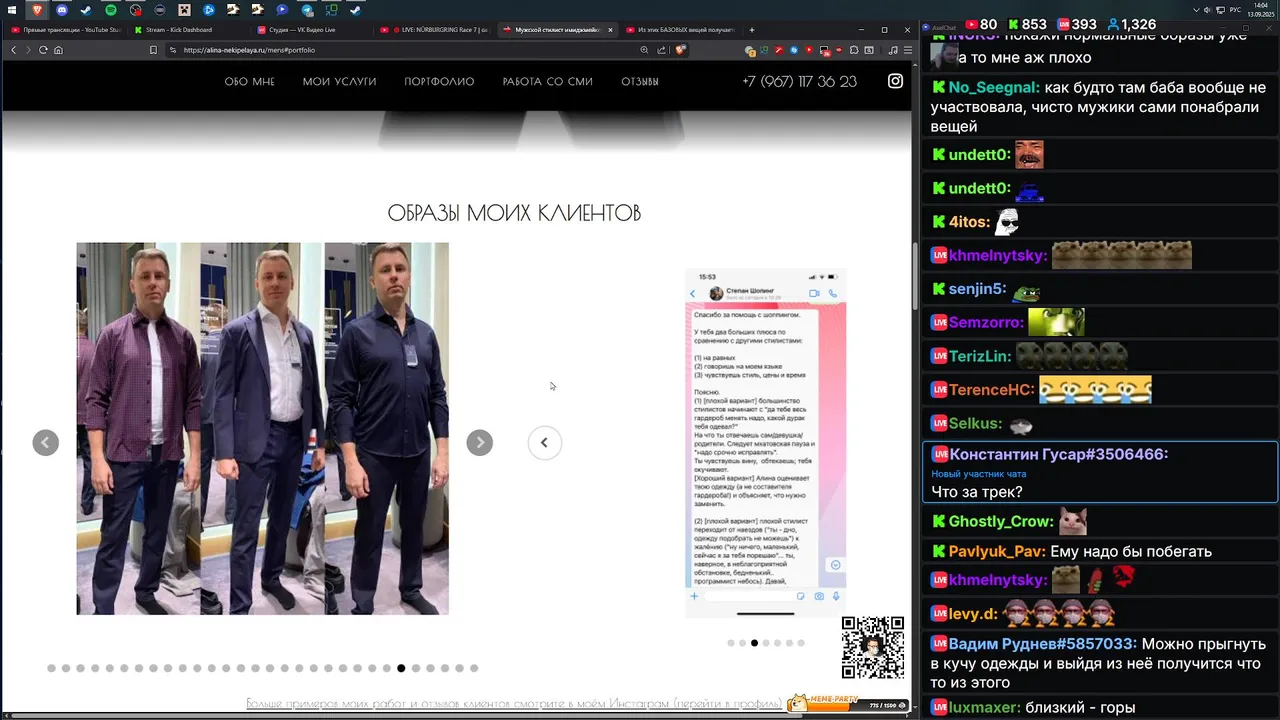Click the Kick viewer counter showing 853
The height and width of the screenshot is (720, 1280).
tap(1027, 24)
